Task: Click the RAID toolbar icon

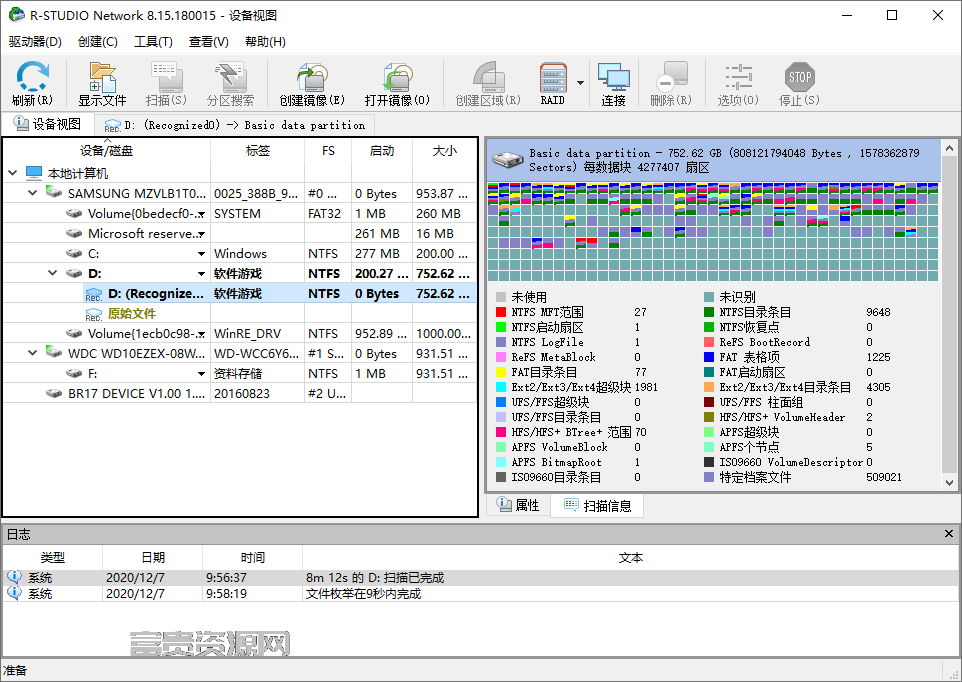Action: pos(552,77)
